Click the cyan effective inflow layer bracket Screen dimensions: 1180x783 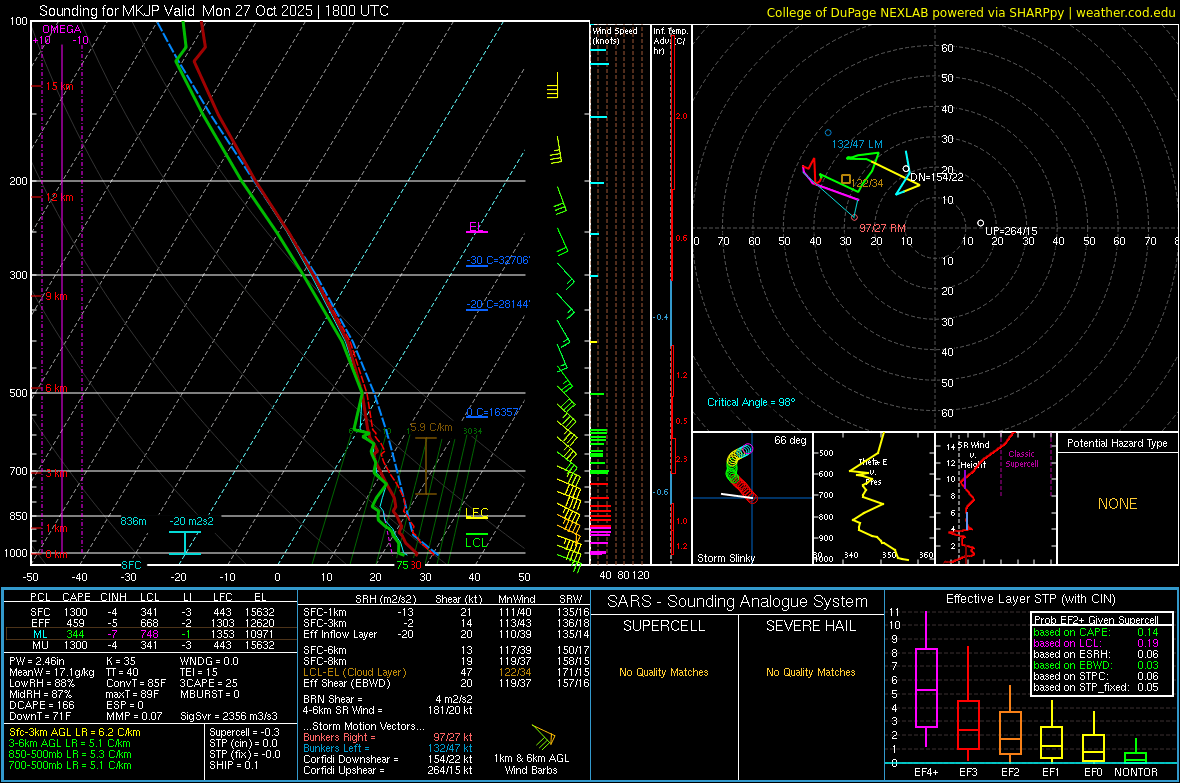click(184, 543)
